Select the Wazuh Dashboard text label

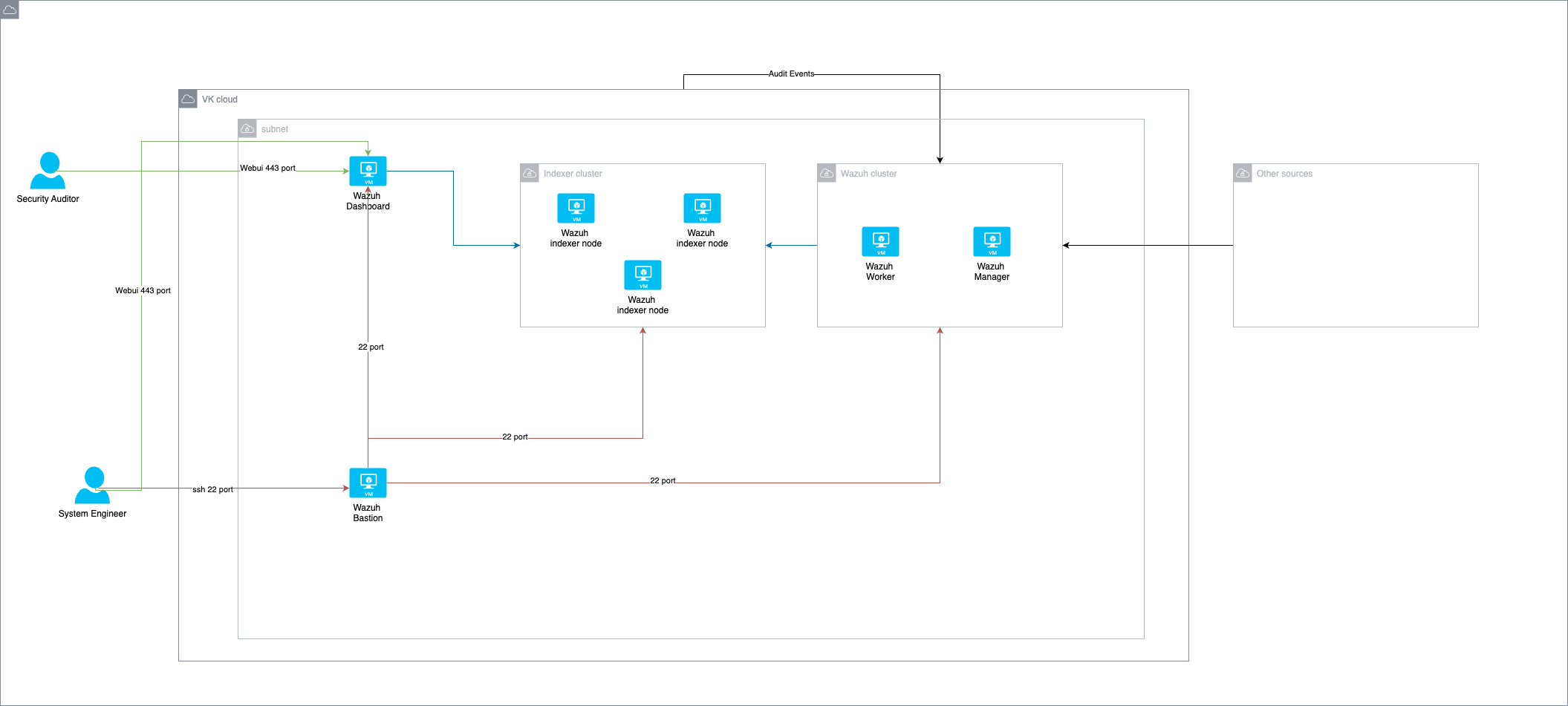click(x=368, y=201)
